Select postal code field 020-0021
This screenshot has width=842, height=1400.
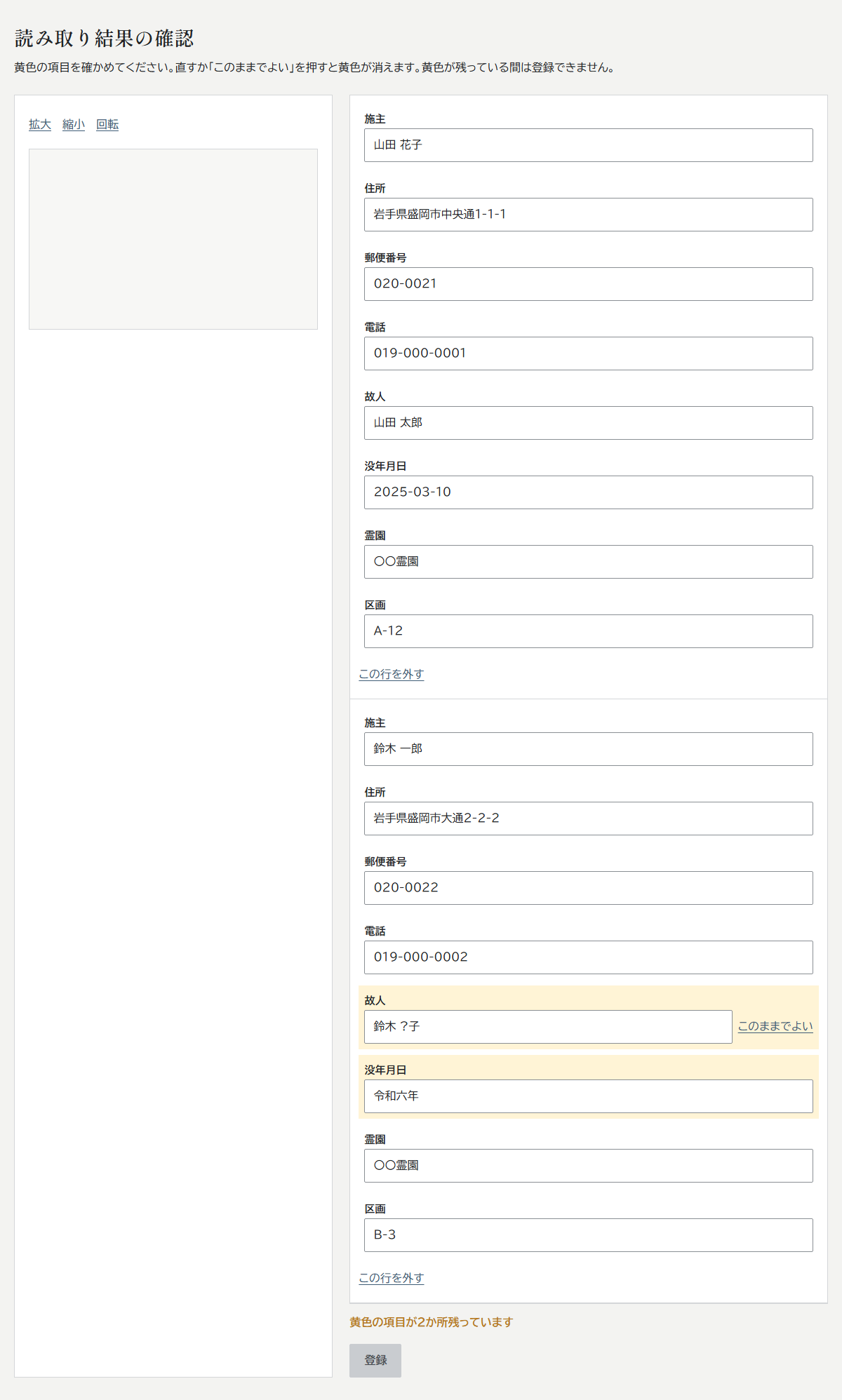click(588, 284)
